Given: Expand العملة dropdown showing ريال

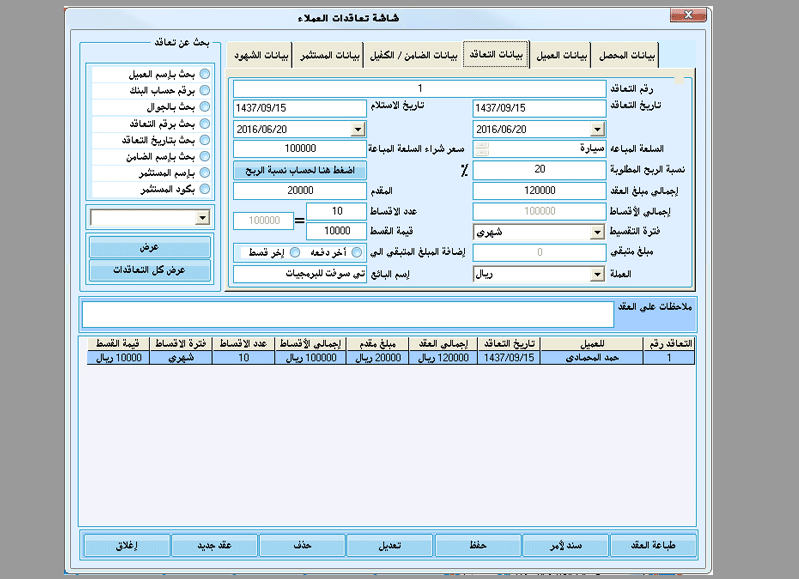Looking at the screenshot, I should click(x=597, y=275).
